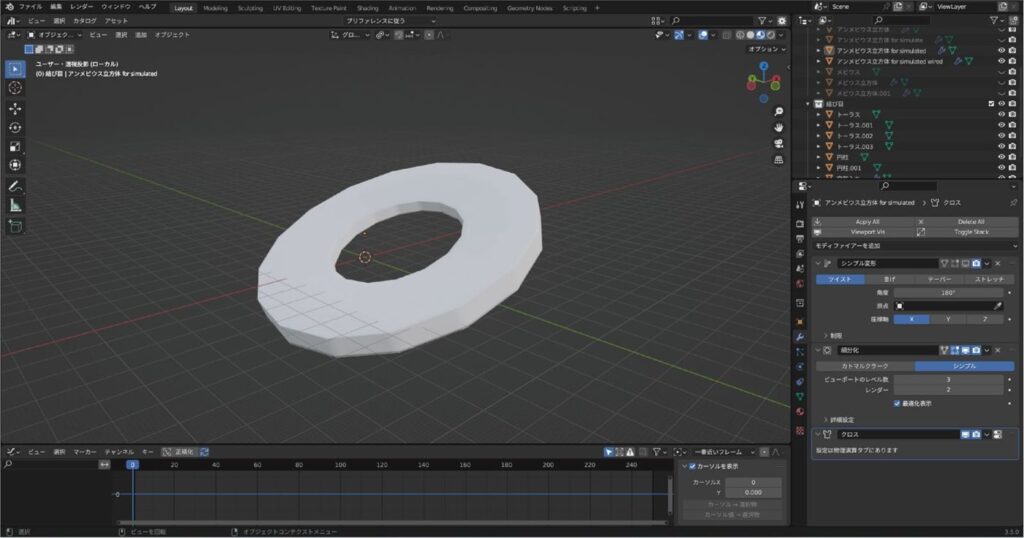Collapse the 結び目 collection in the outliner
The height and width of the screenshot is (538, 1024).
(808, 104)
